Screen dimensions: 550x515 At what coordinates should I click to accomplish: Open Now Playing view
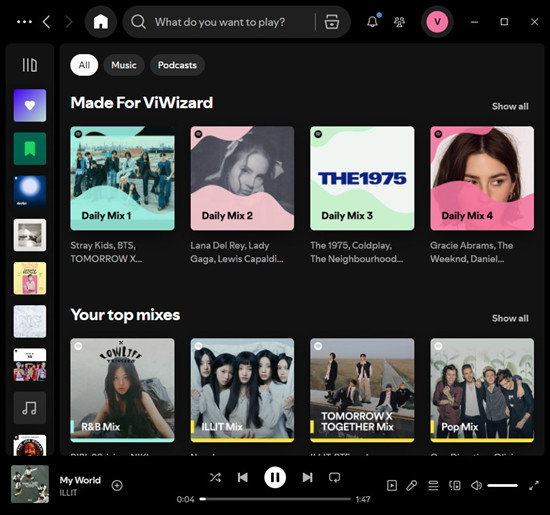(392, 486)
